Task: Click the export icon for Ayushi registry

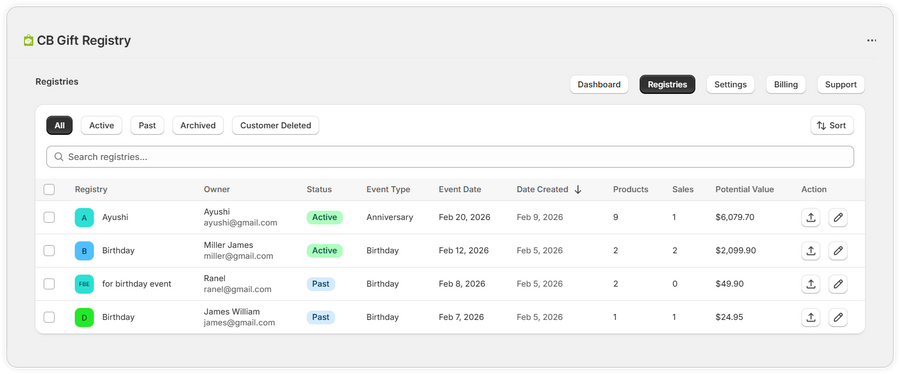Action: [810, 217]
